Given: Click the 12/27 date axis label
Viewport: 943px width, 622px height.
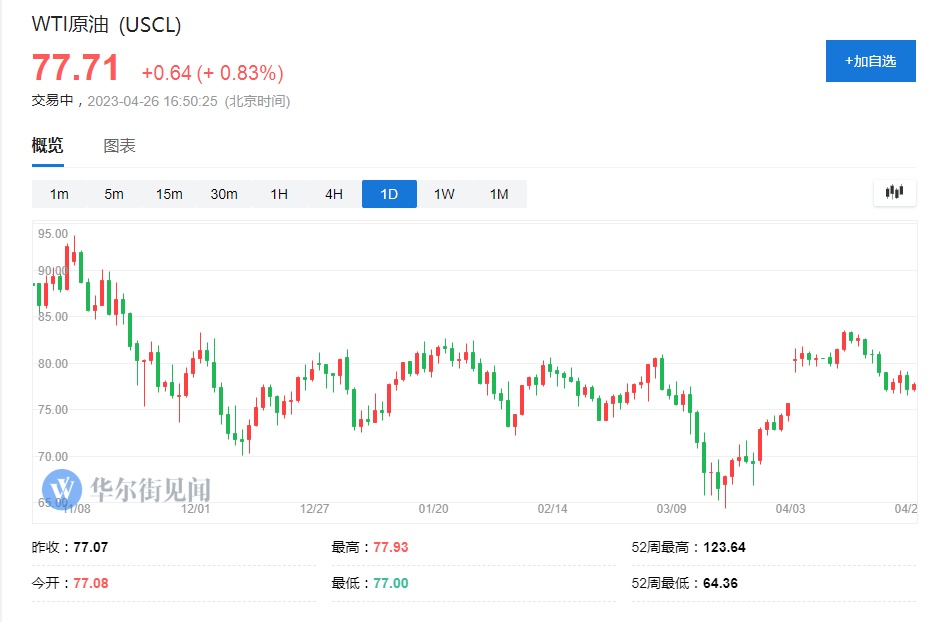Looking at the screenshot, I should pos(314,509).
